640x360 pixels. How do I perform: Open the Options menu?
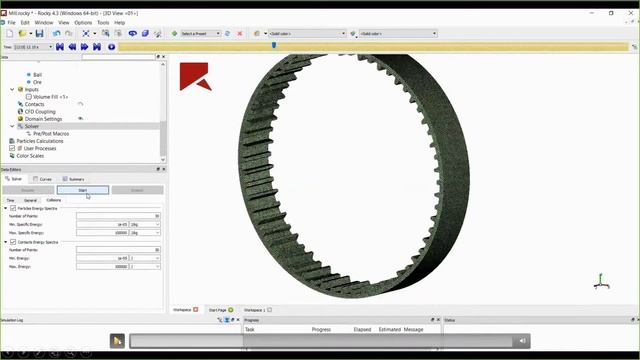[x=83, y=23]
